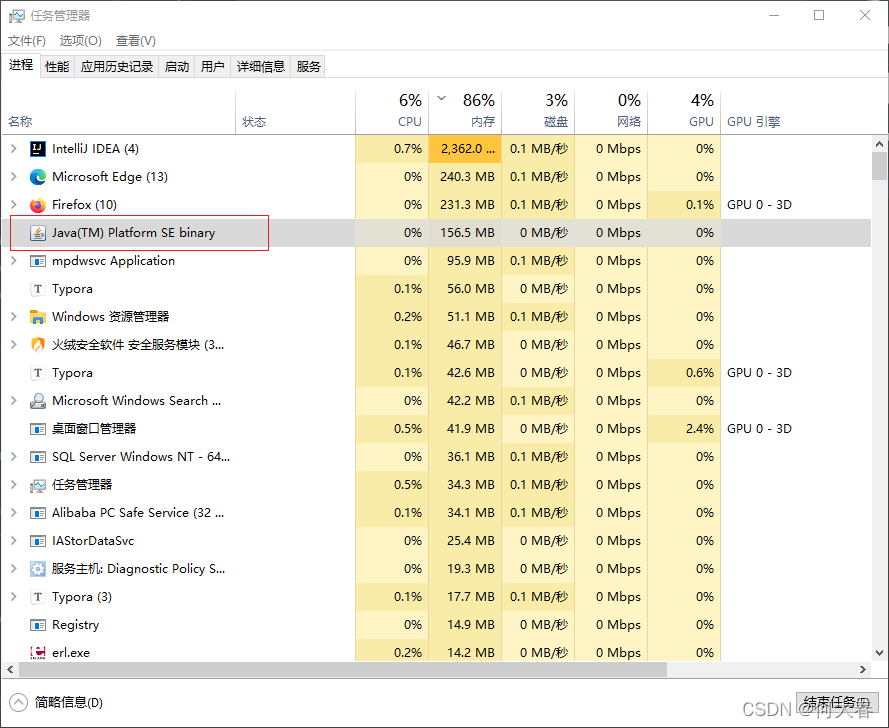Click the Typora icon using 42.6 MB

point(37,373)
